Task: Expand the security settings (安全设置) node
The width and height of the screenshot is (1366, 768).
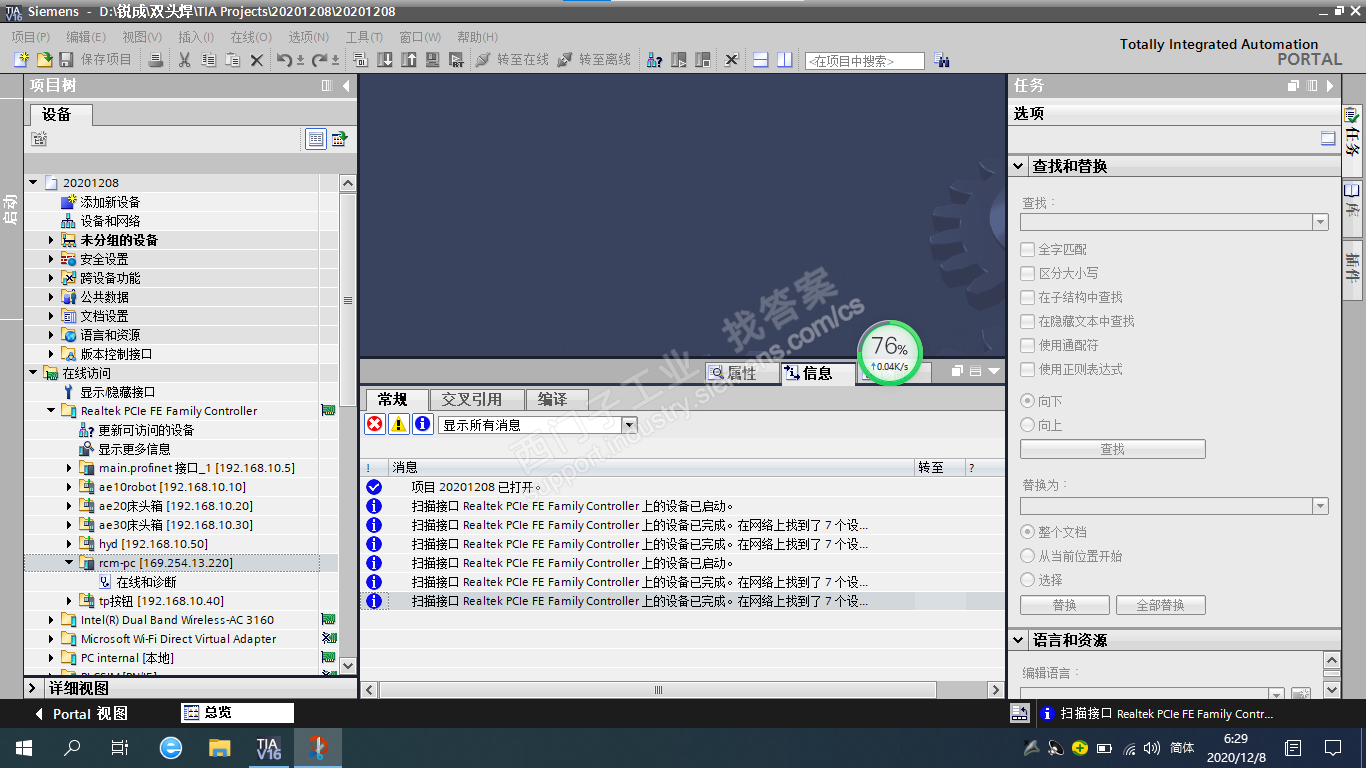Action: tap(51, 259)
